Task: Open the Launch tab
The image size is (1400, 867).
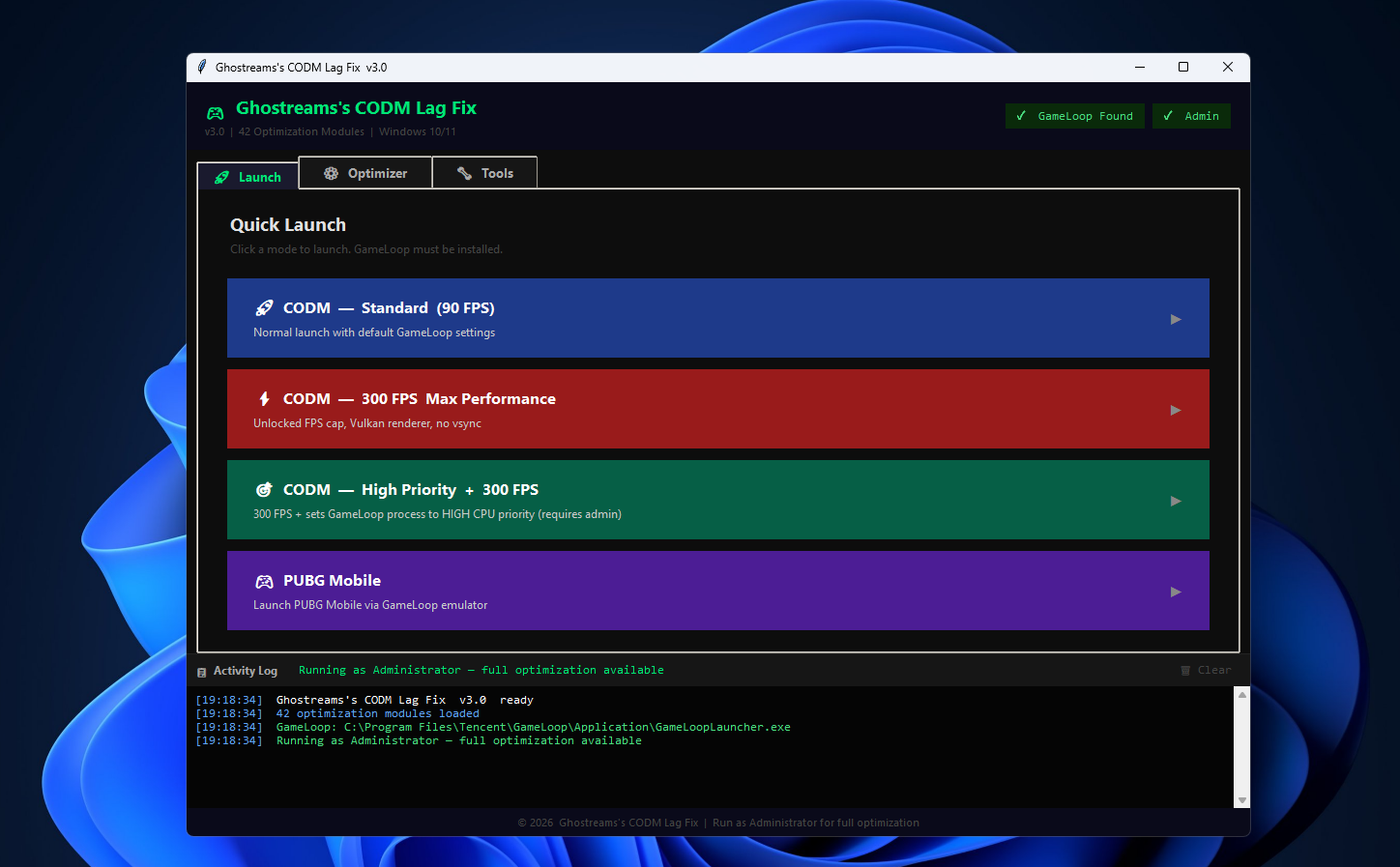Action: point(248,177)
